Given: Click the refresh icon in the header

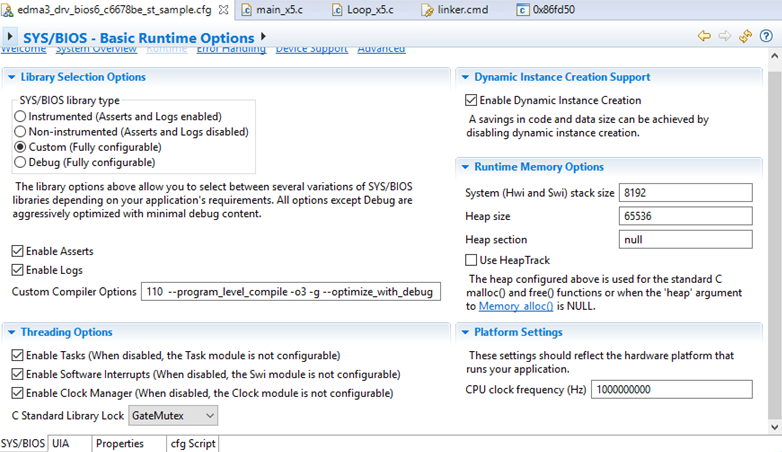Looking at the screenshot, I should coord(745,37).
